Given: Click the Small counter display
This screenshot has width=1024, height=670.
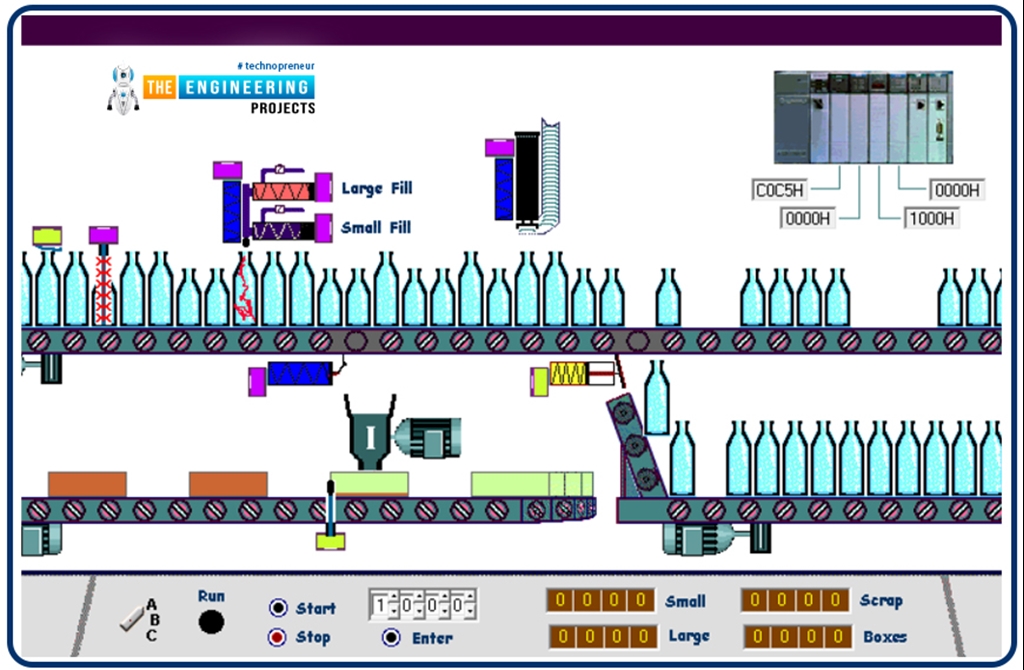Looking at the screenshot, I should point(598,601).
